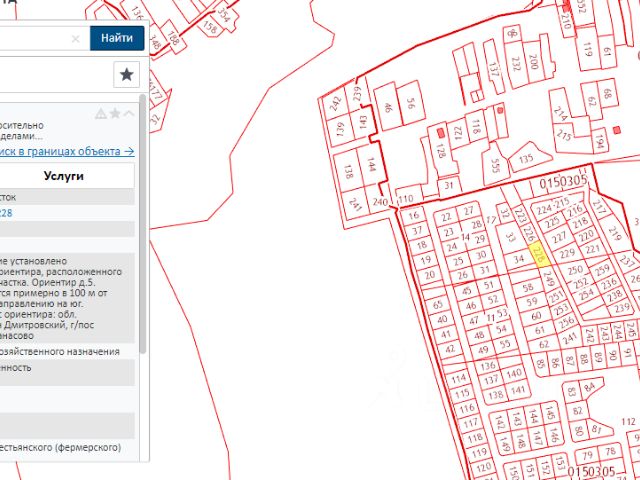Screen dimensions: 640x480
Task: Click the Найти search button
Action: [117, 39]
